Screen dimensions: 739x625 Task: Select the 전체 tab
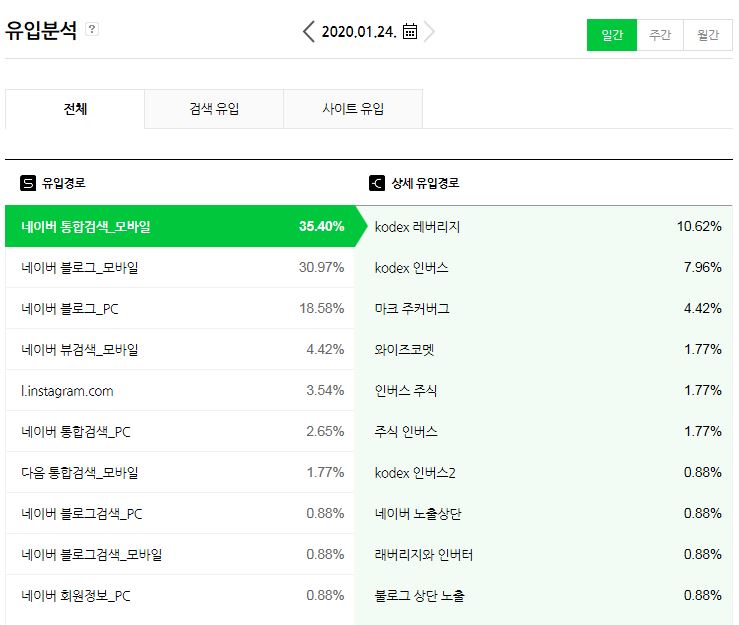[x=75, y=109]
